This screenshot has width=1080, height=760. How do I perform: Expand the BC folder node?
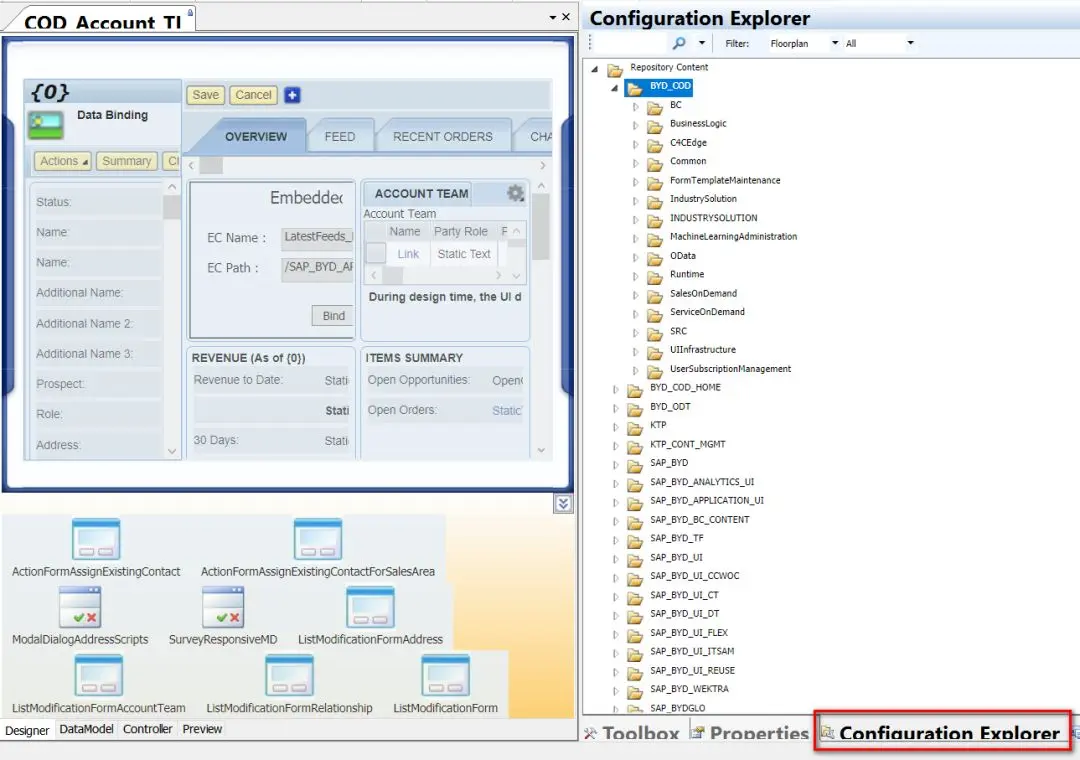click(x=636, y=106)
